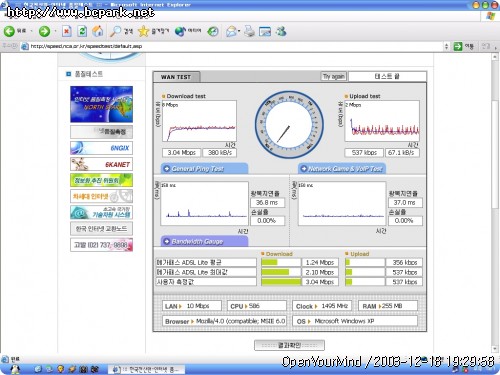Click the download speed graph
The image size is (500, 375).
click(x=199, y=121)
